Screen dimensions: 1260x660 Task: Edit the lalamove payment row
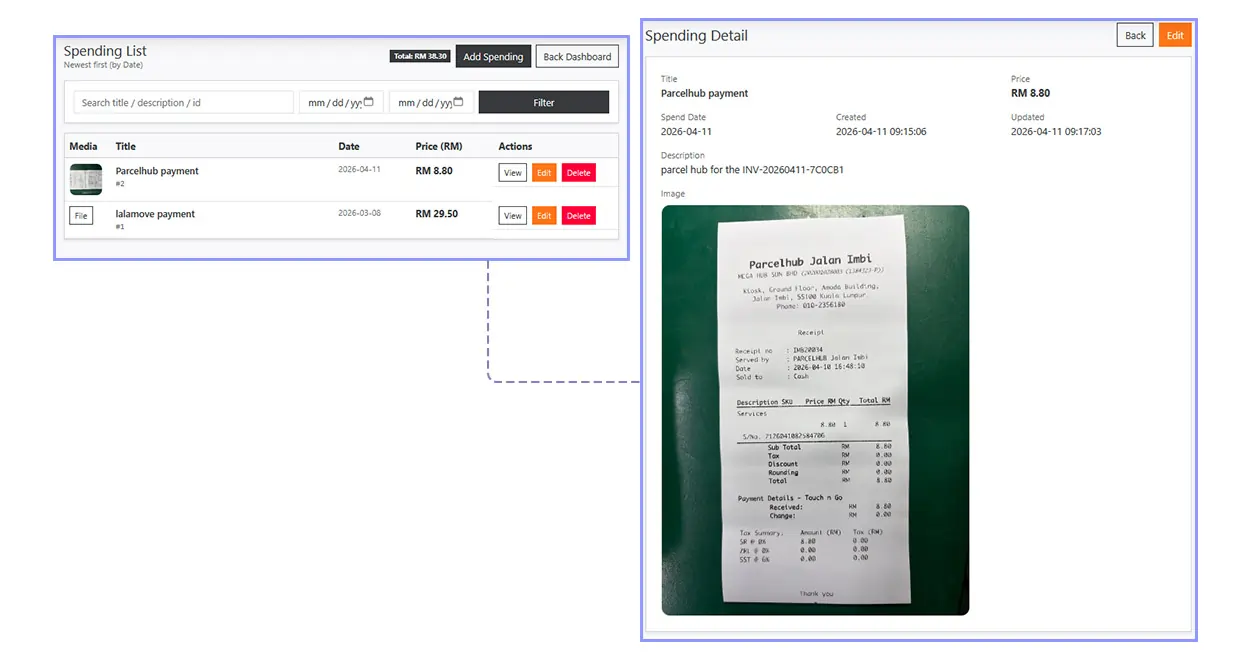[x=544, y=215]
